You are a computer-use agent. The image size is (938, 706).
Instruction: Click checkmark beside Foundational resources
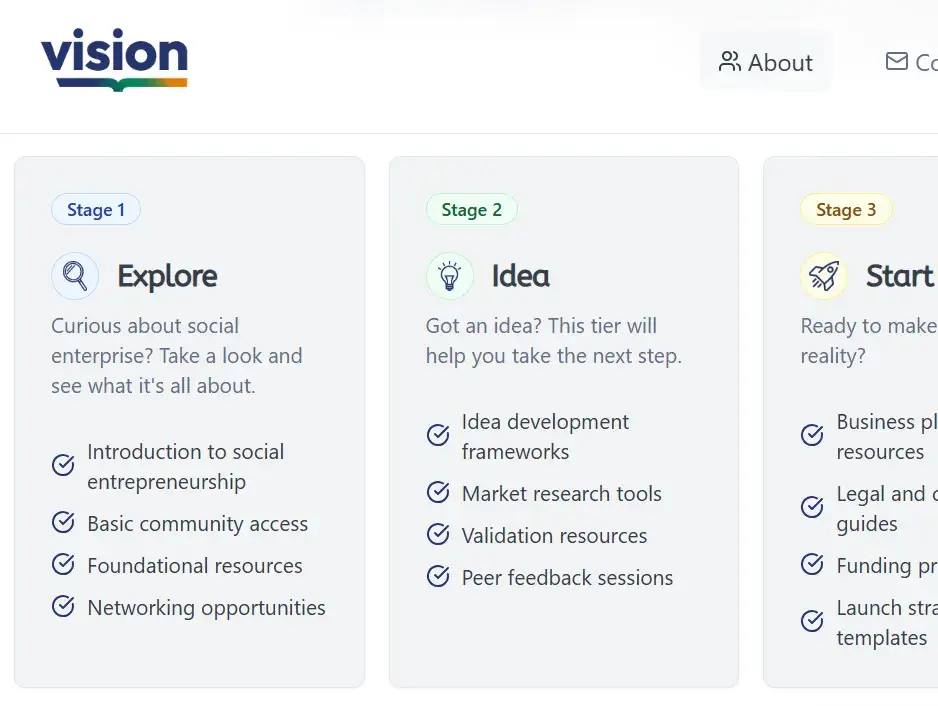[63, 565]
